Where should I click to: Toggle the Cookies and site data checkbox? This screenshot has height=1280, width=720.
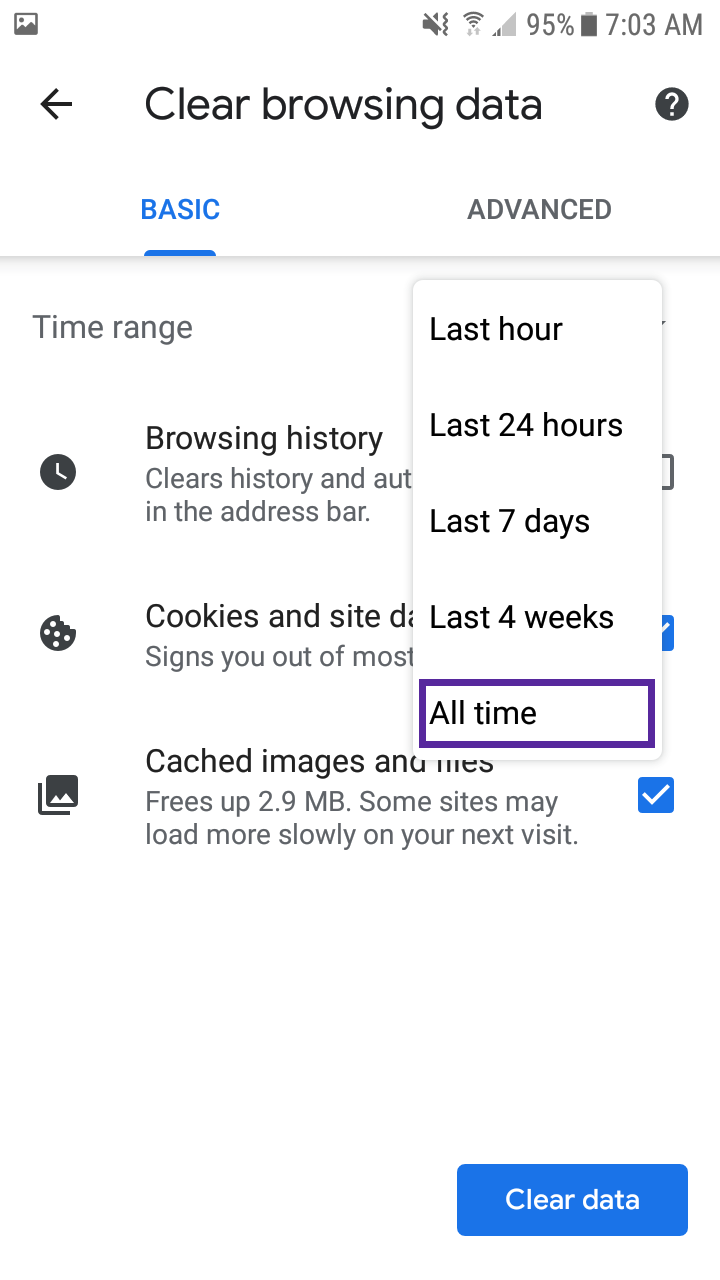coord(665,633)
